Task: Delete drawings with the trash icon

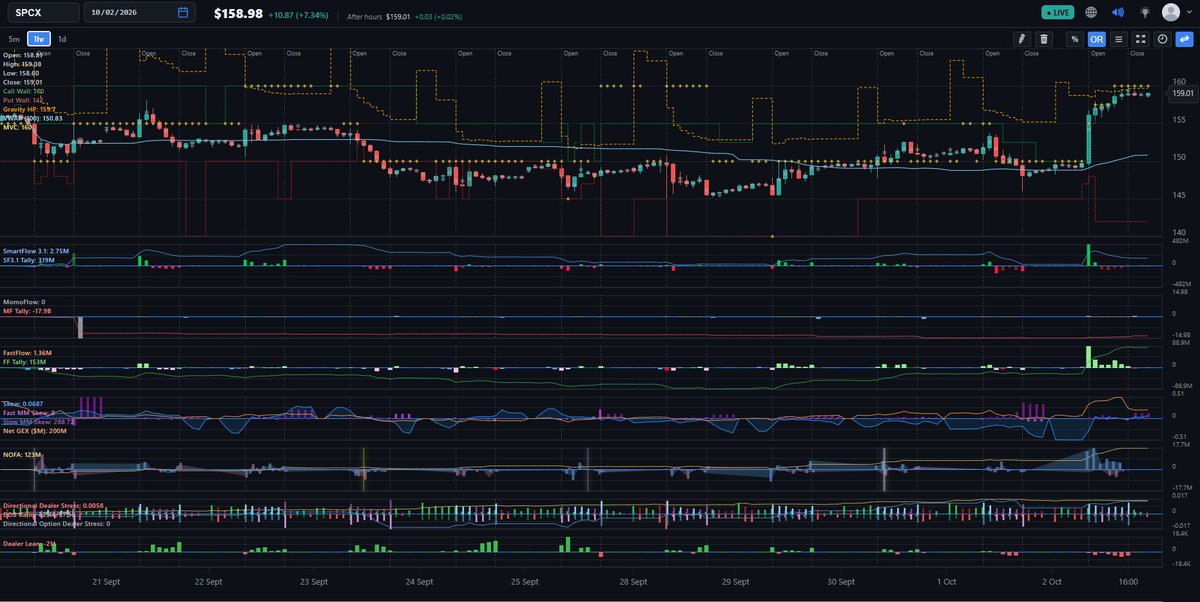Action: (1044, 39)
